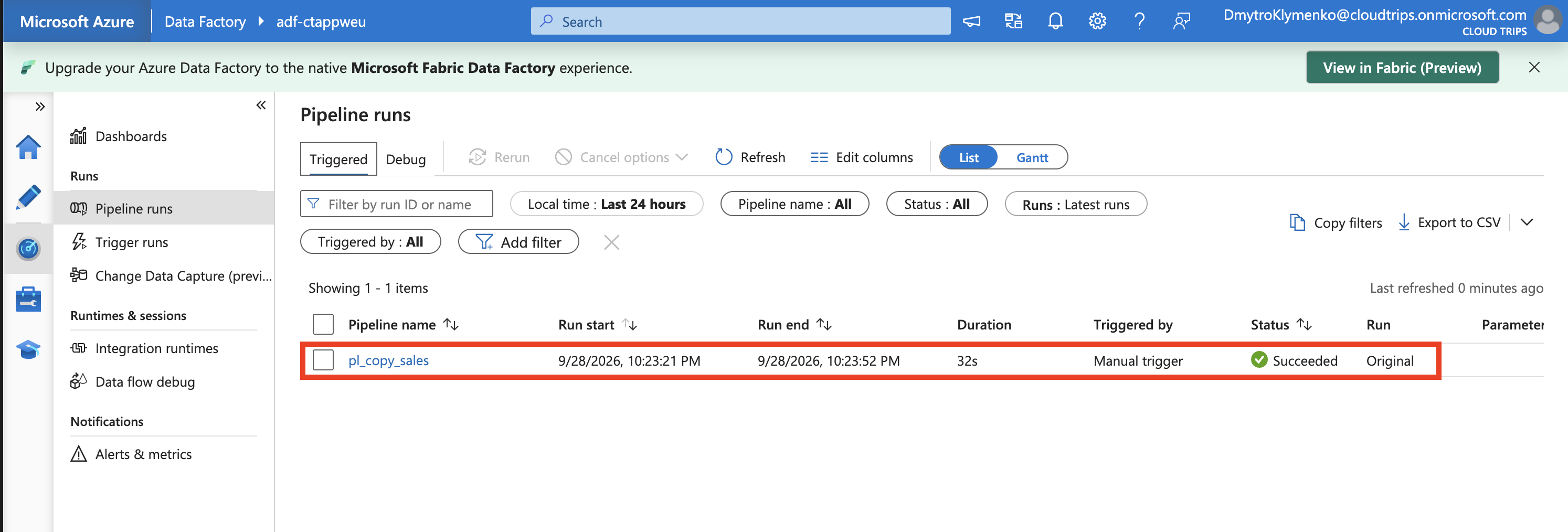Click the Add filter button

(x=518, y=242)
